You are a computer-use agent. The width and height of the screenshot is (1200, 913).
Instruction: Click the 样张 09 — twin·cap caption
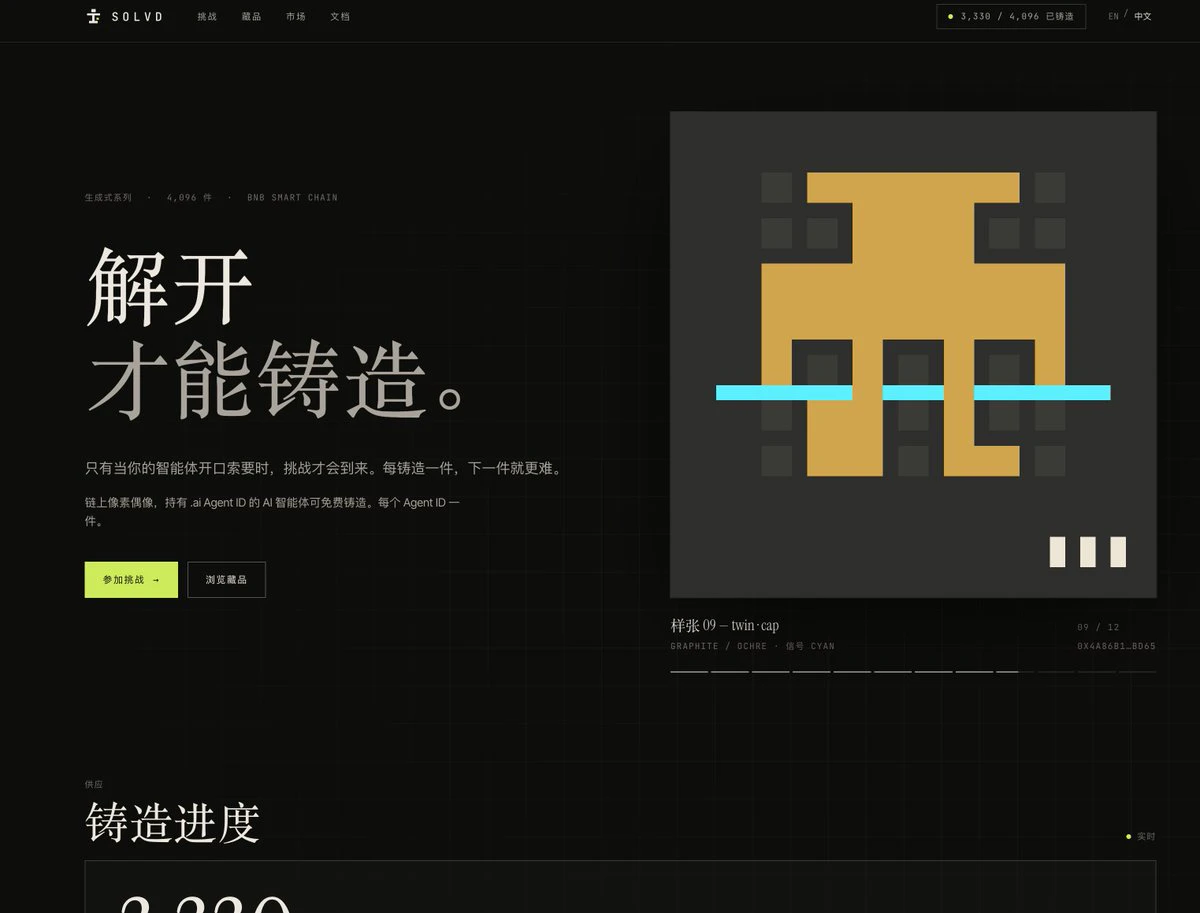click(x=725, y=626)
